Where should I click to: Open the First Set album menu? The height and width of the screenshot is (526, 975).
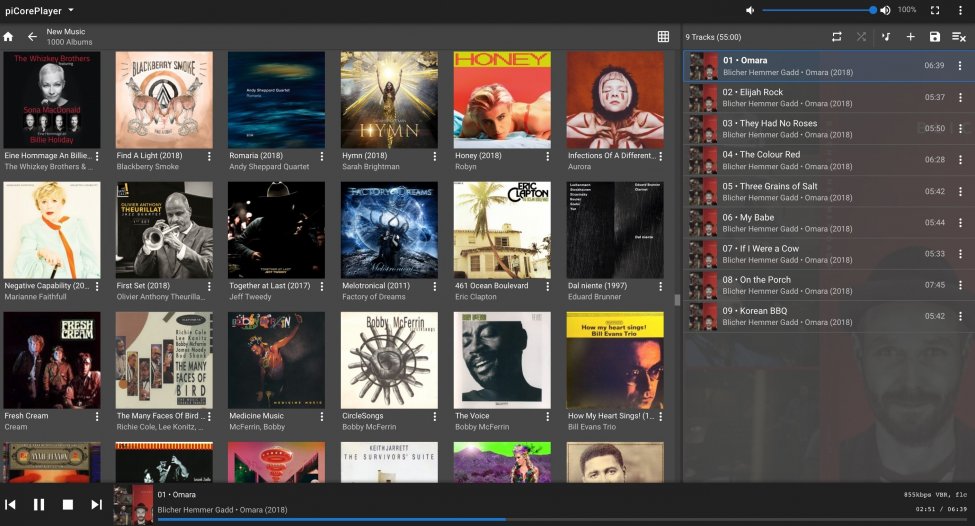click(209, 286)
